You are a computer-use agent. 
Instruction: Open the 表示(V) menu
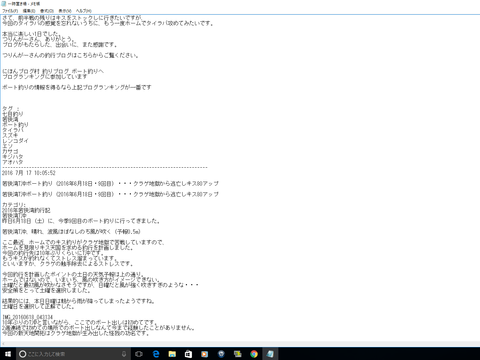pos(65,11)
